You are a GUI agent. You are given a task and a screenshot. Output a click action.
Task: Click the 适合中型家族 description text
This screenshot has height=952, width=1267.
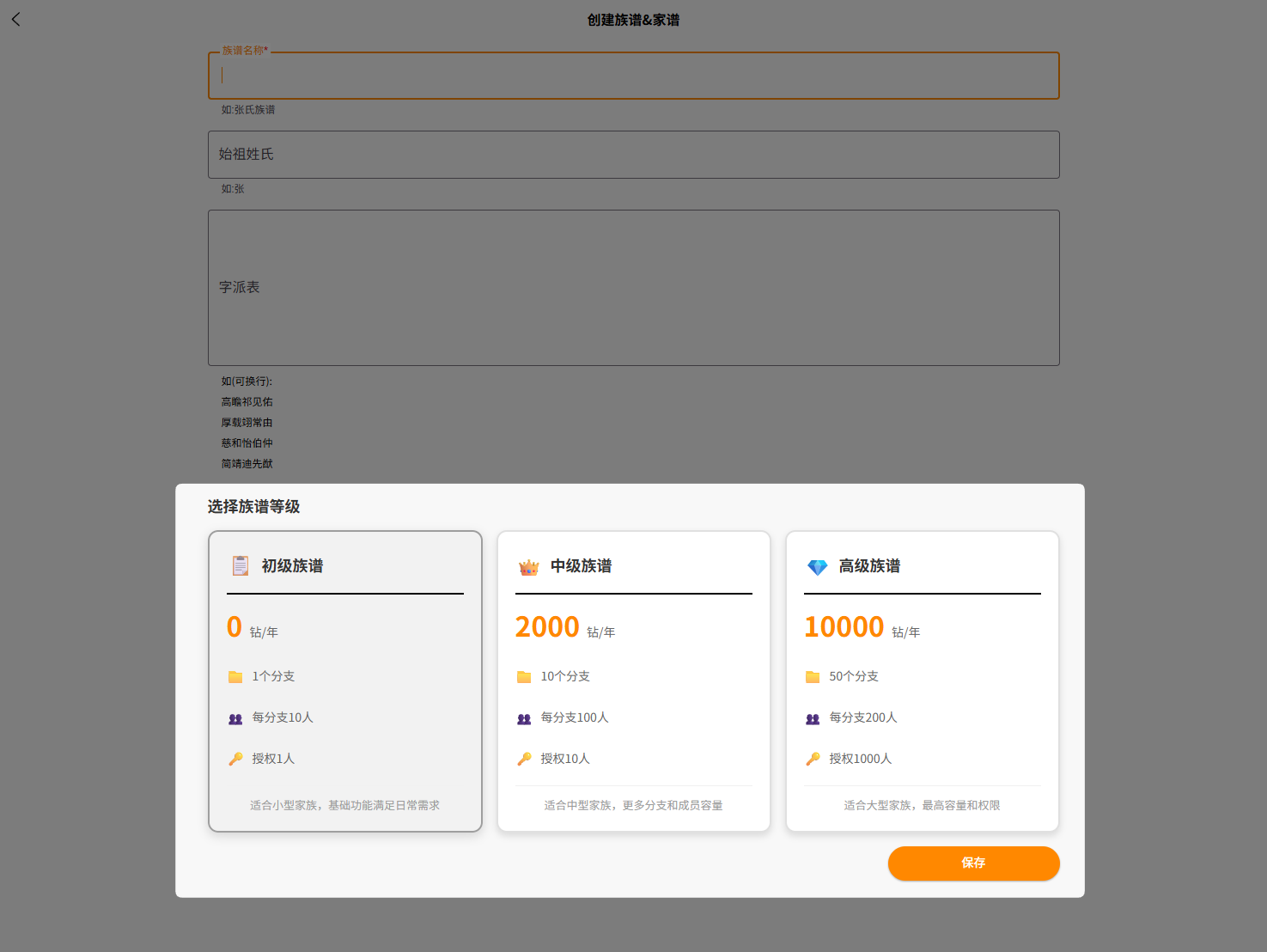click(x=634, y=805)
